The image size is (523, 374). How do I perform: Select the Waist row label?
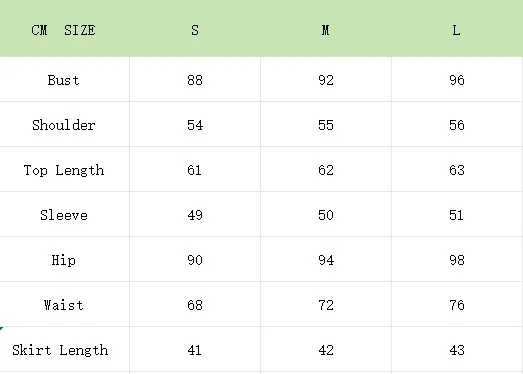(x=64, y=304)
